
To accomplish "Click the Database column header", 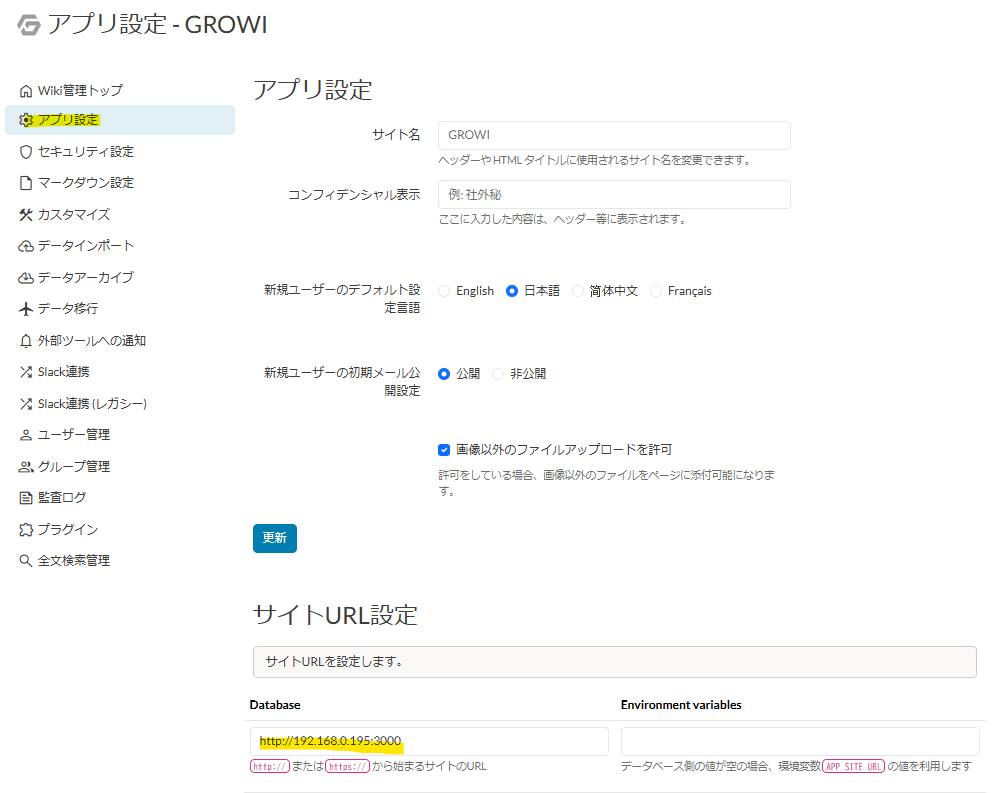I will click(x=275, y=705).
